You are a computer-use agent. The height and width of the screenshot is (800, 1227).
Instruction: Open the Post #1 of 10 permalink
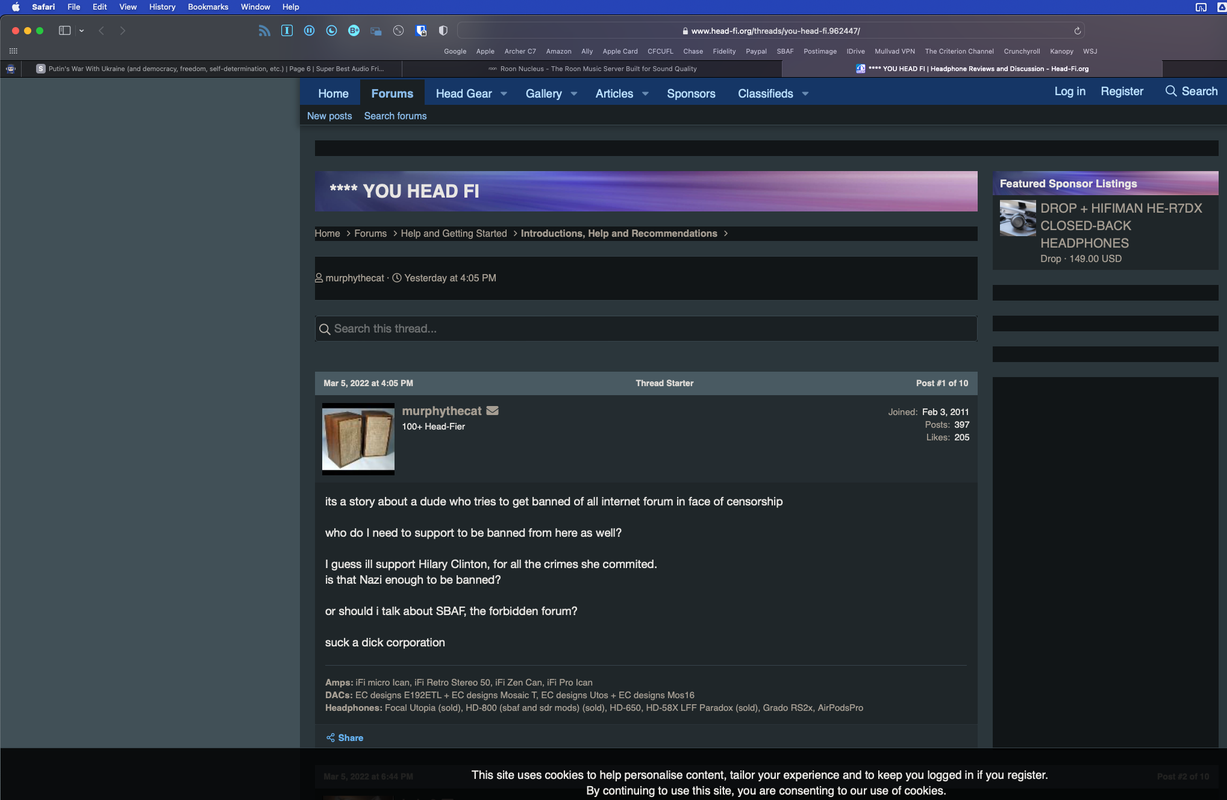coord(942,383)
